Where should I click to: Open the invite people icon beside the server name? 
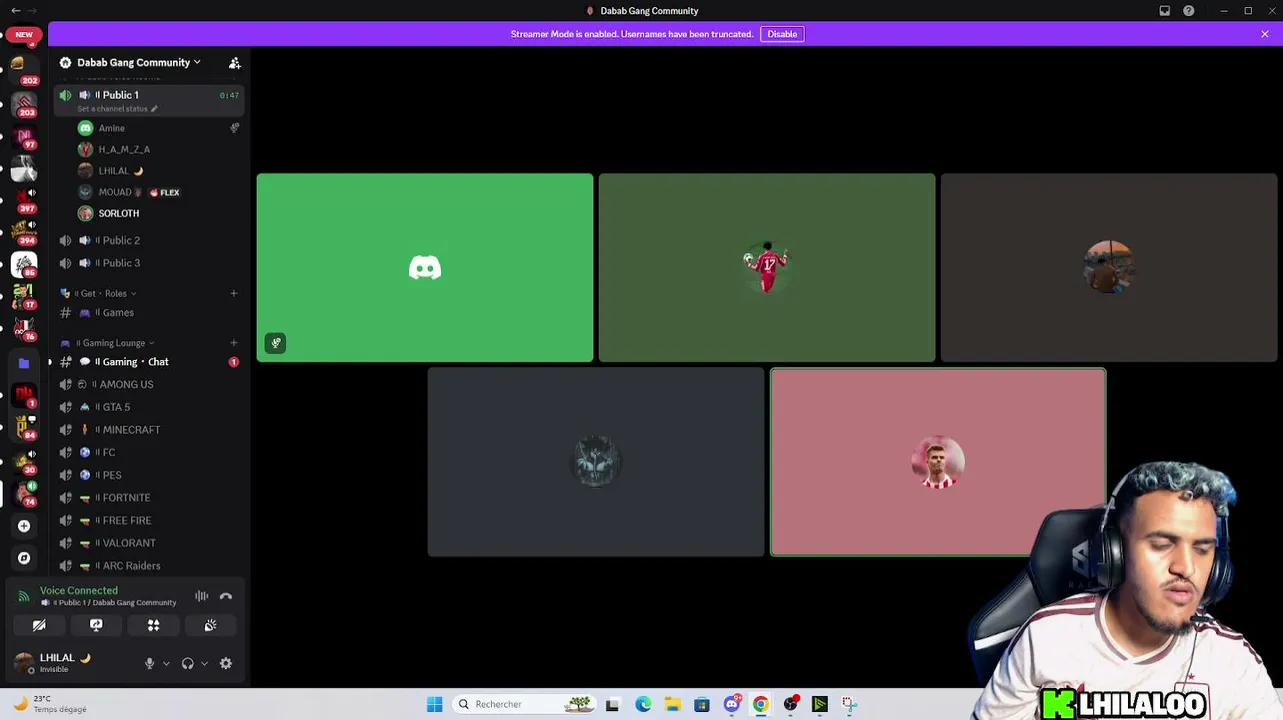tap(234, 63)
